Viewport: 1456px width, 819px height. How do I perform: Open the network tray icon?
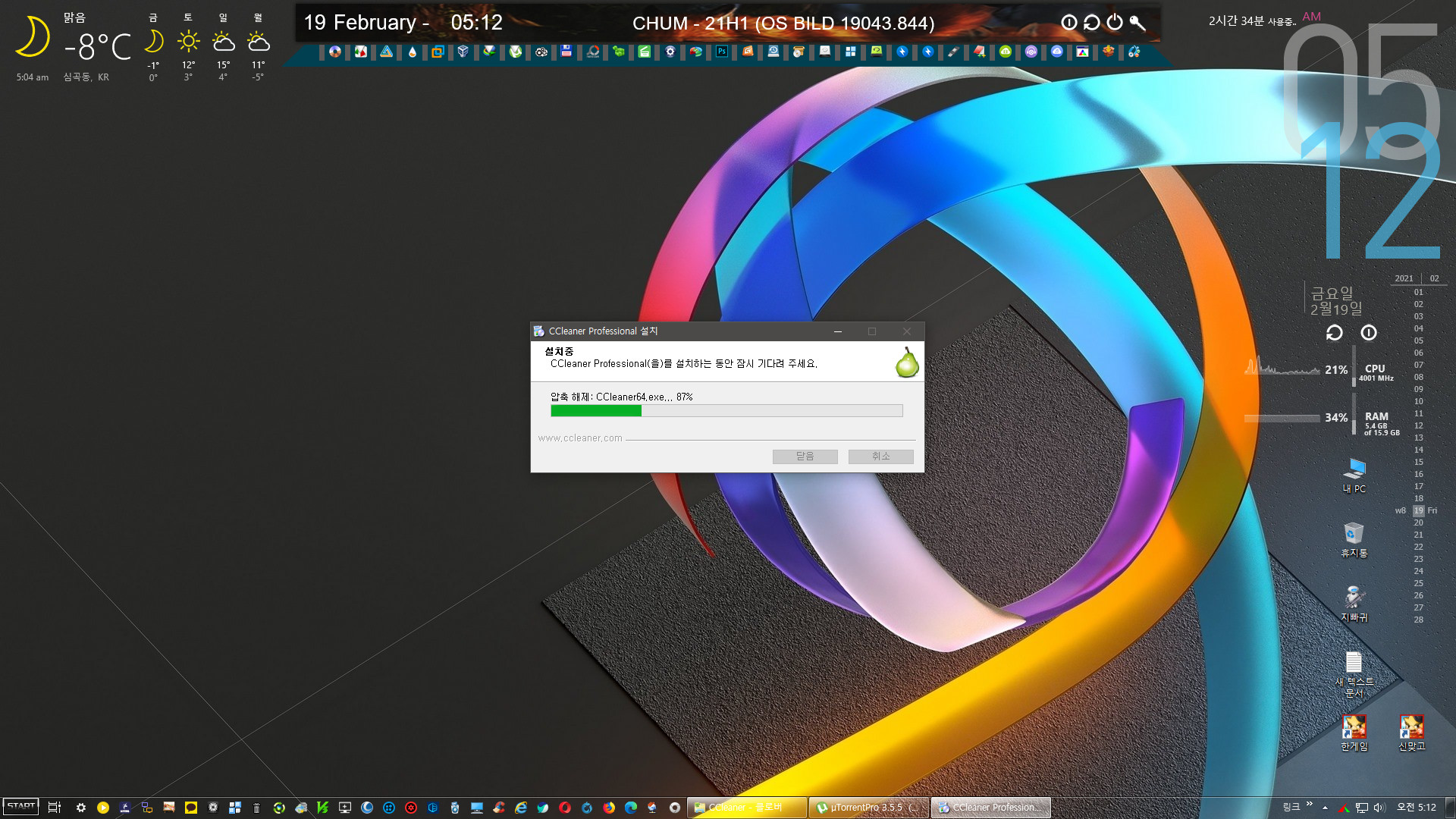tap(1362, 808)
